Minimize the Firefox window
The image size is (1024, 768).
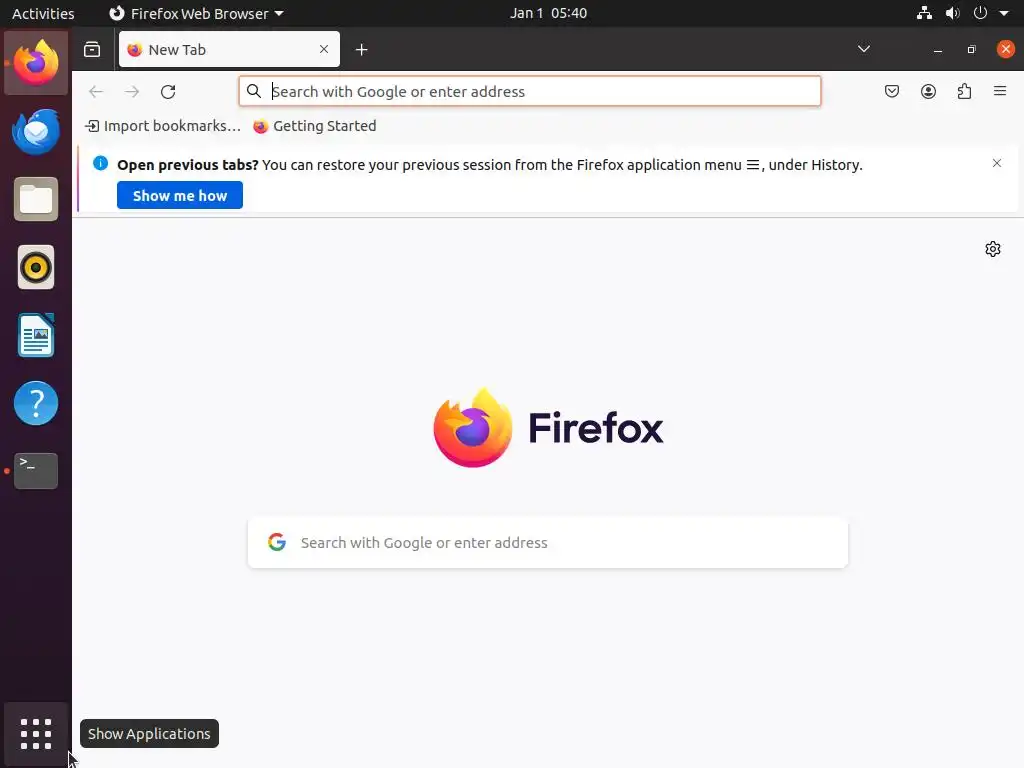[938, 50]
